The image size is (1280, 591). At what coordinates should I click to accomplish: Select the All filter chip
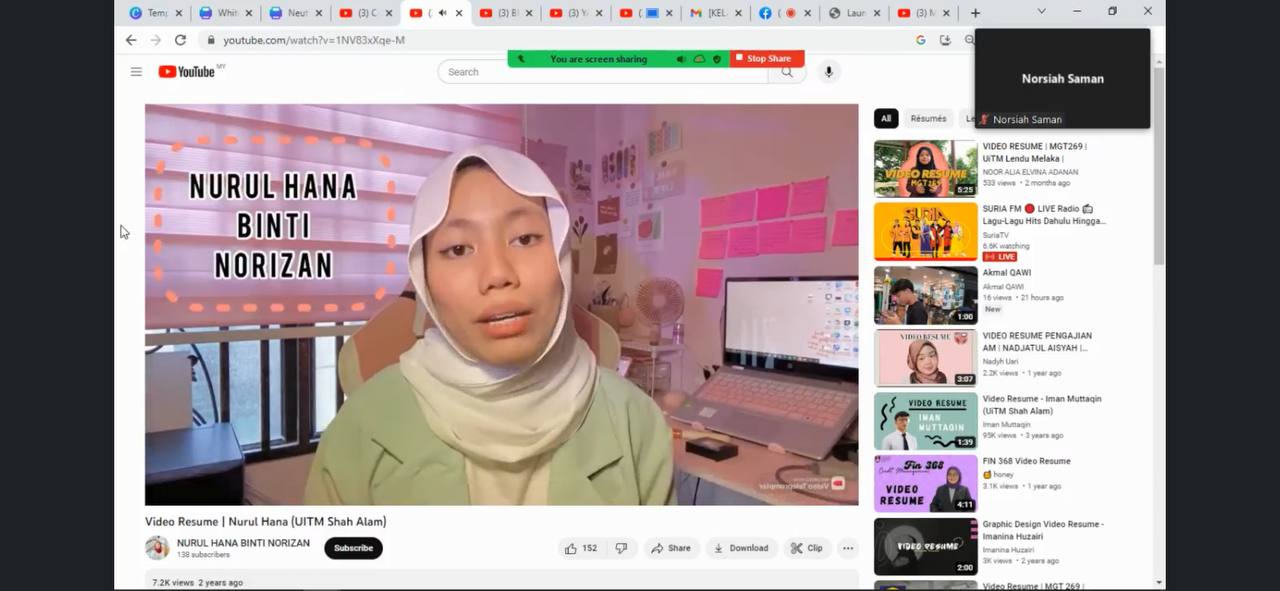(x=885, y=119)
